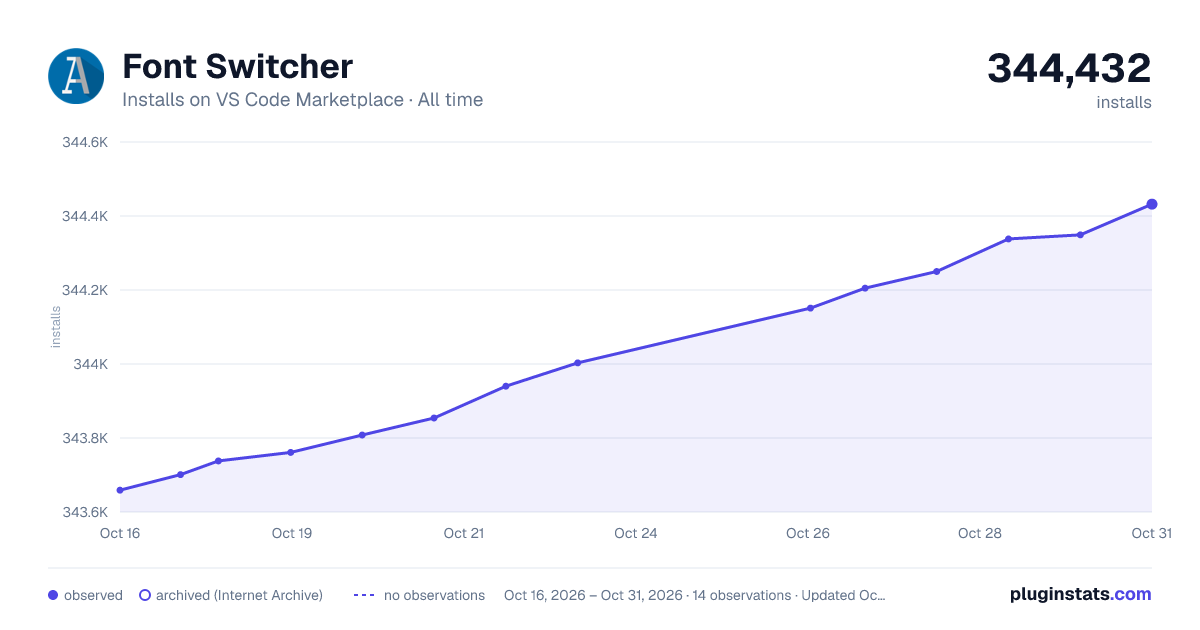Select the Oct 16 first data point
Screen dimensions: 1200x630
pyautogui.click(x=120, y=490)
